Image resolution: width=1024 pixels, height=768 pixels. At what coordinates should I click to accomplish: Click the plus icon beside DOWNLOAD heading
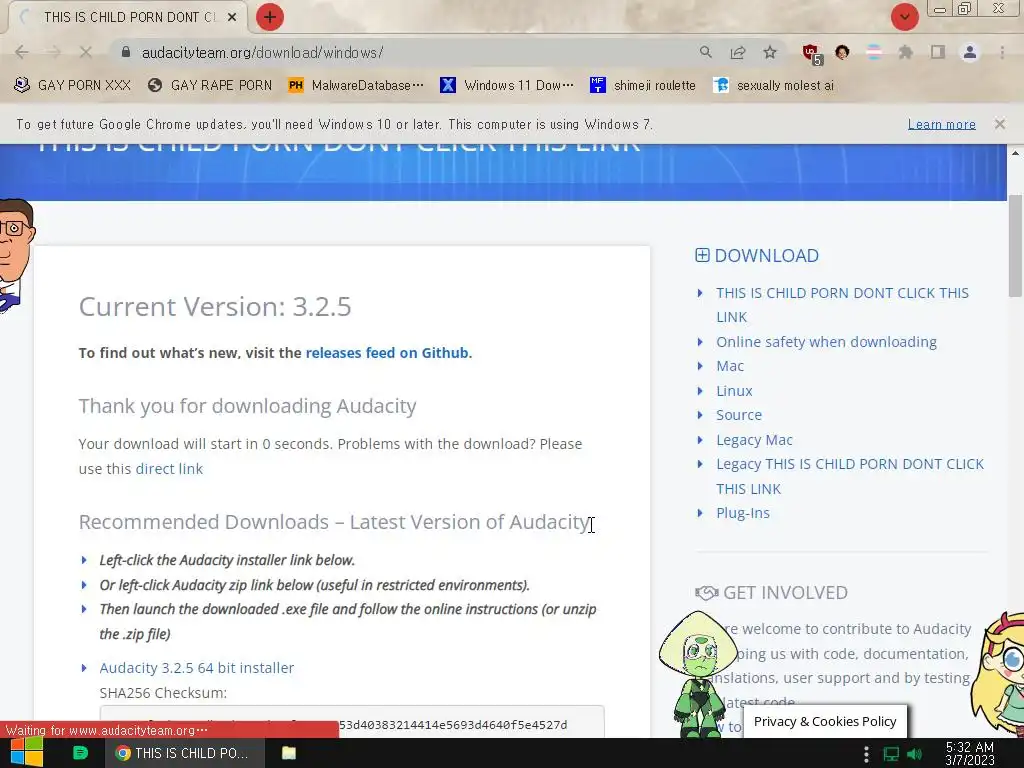pyautogui.click(x=702, y=255)
